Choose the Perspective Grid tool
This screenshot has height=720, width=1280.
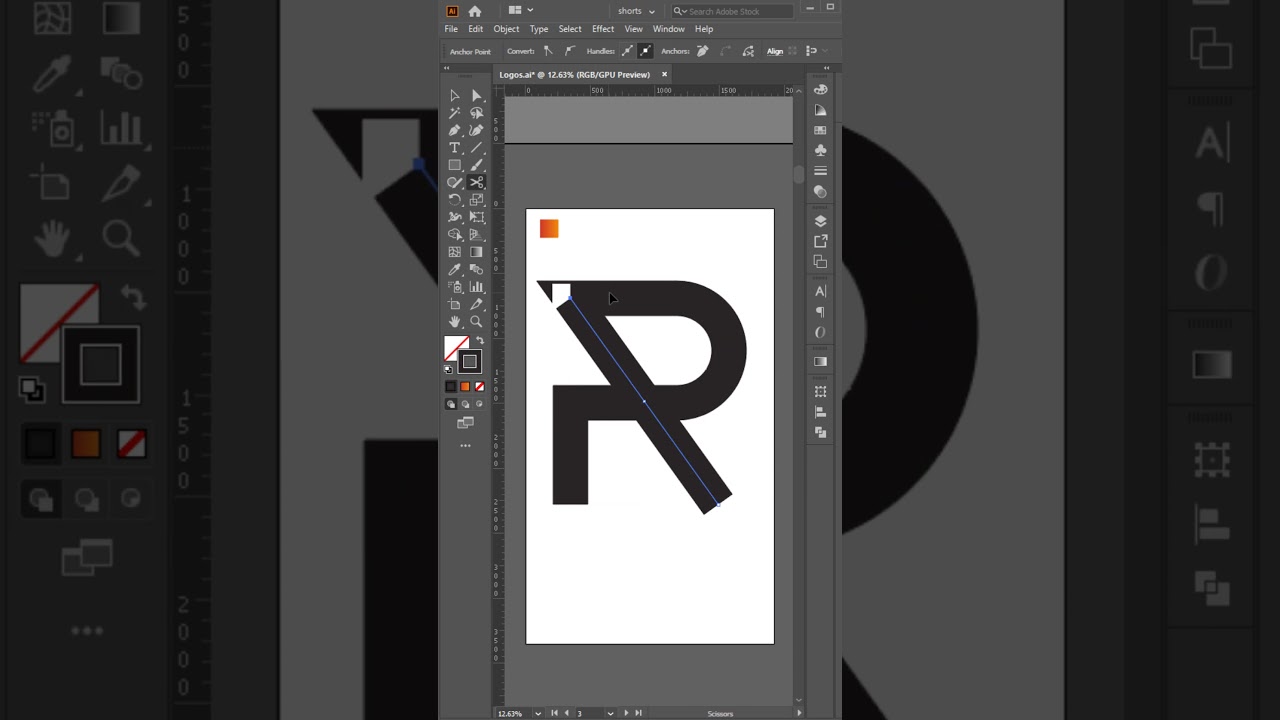pyautogui.click(x=476, y=234)
